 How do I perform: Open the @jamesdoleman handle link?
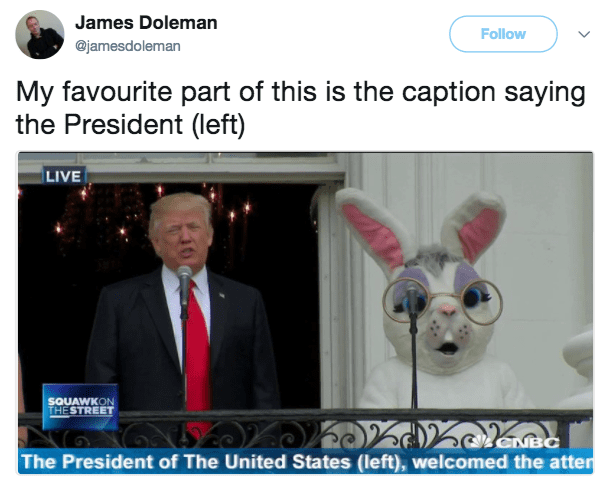pyautogui.click(x=128, y=46)
